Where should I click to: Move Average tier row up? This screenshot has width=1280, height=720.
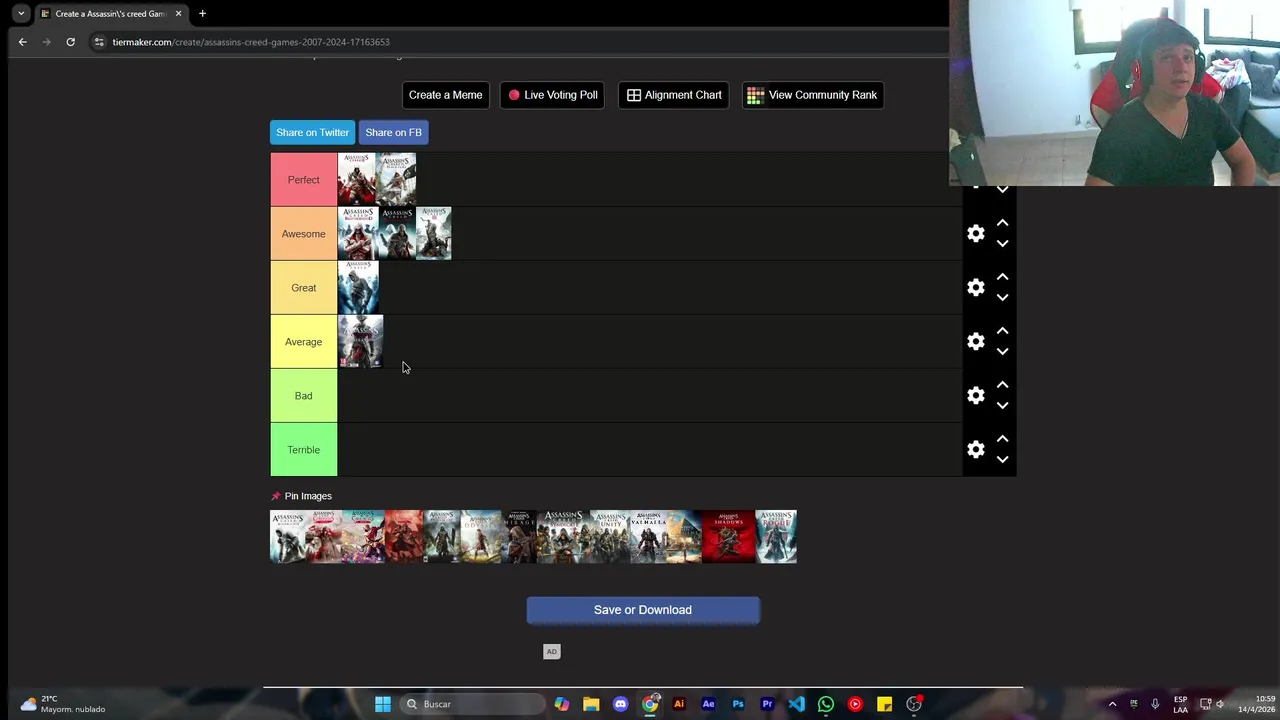(x=1002, y=331)
